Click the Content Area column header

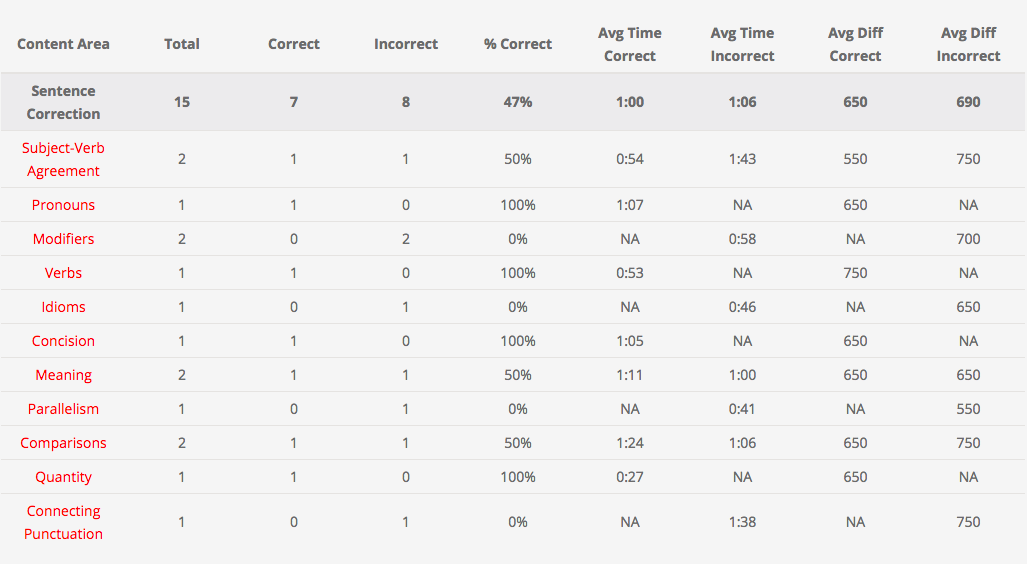[63, 44]
